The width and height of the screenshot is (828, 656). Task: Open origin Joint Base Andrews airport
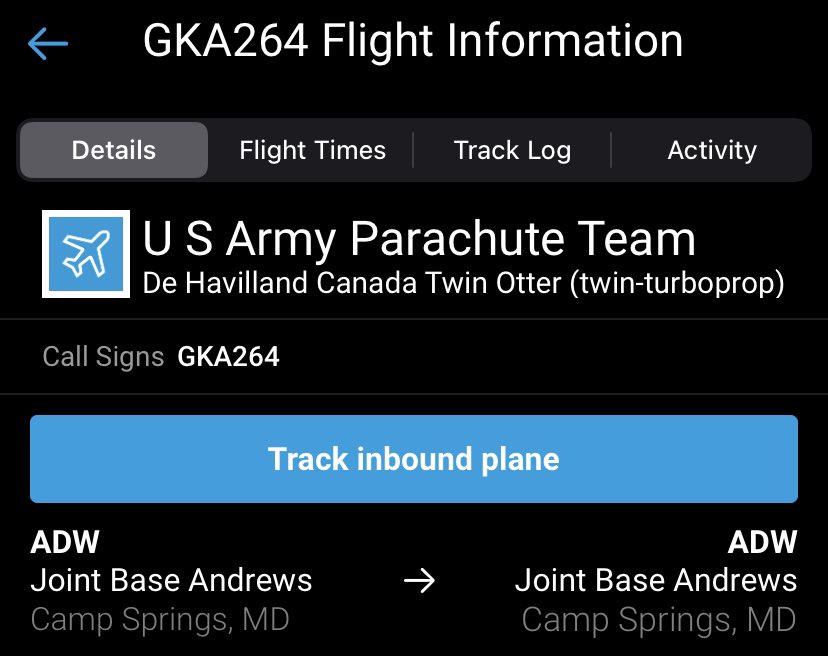(172, 580)
